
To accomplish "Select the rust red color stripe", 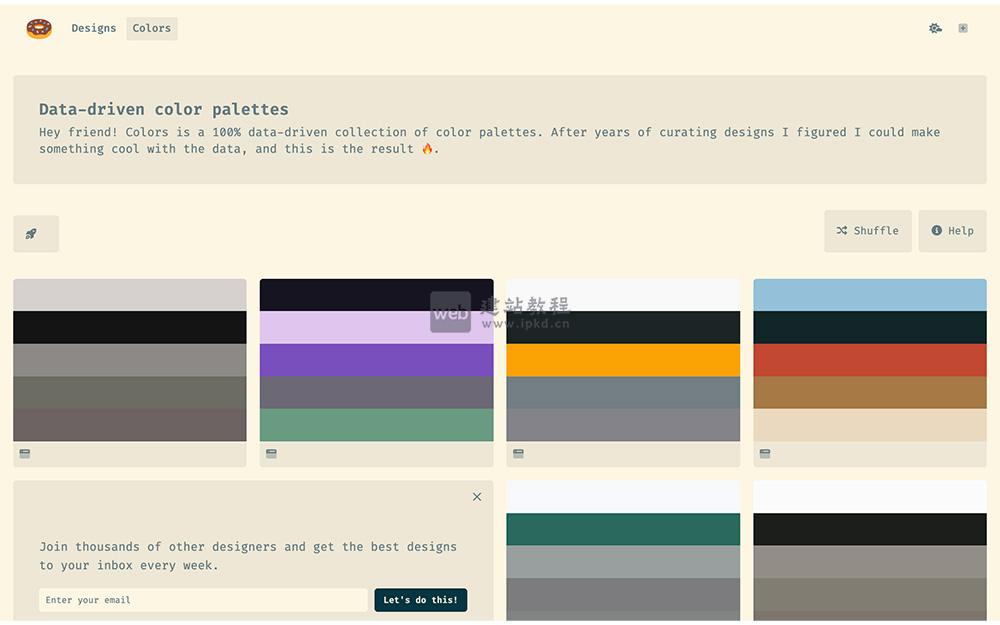I will [x=870, y=360].
